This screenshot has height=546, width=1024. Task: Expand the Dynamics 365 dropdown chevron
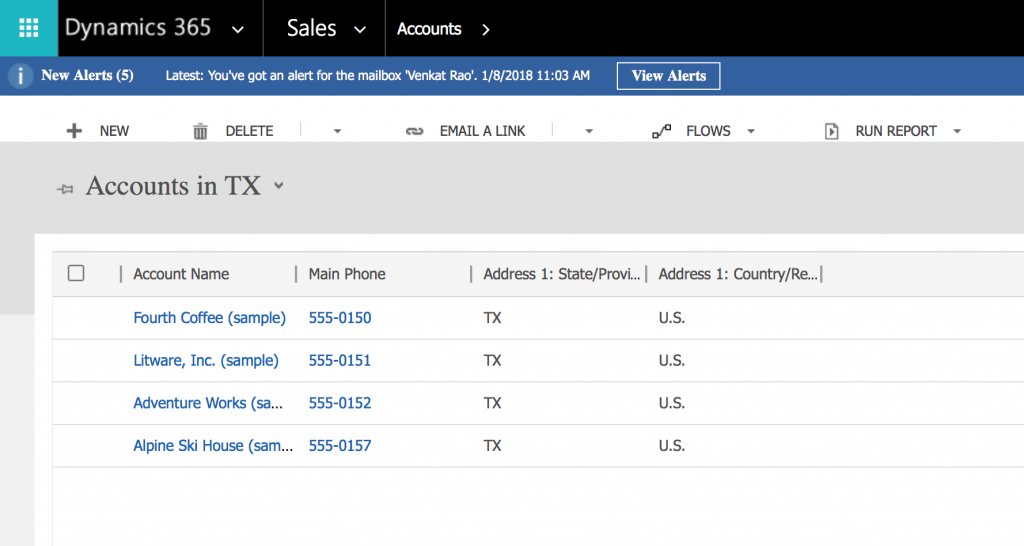point(237,30)
